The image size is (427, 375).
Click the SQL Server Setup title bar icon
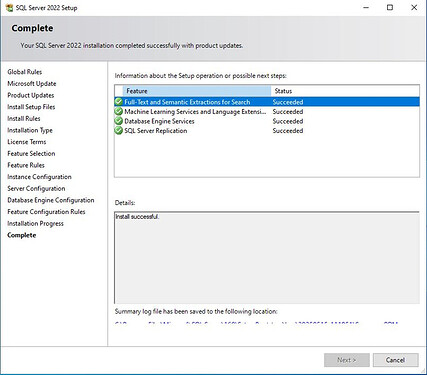[9, 8]
